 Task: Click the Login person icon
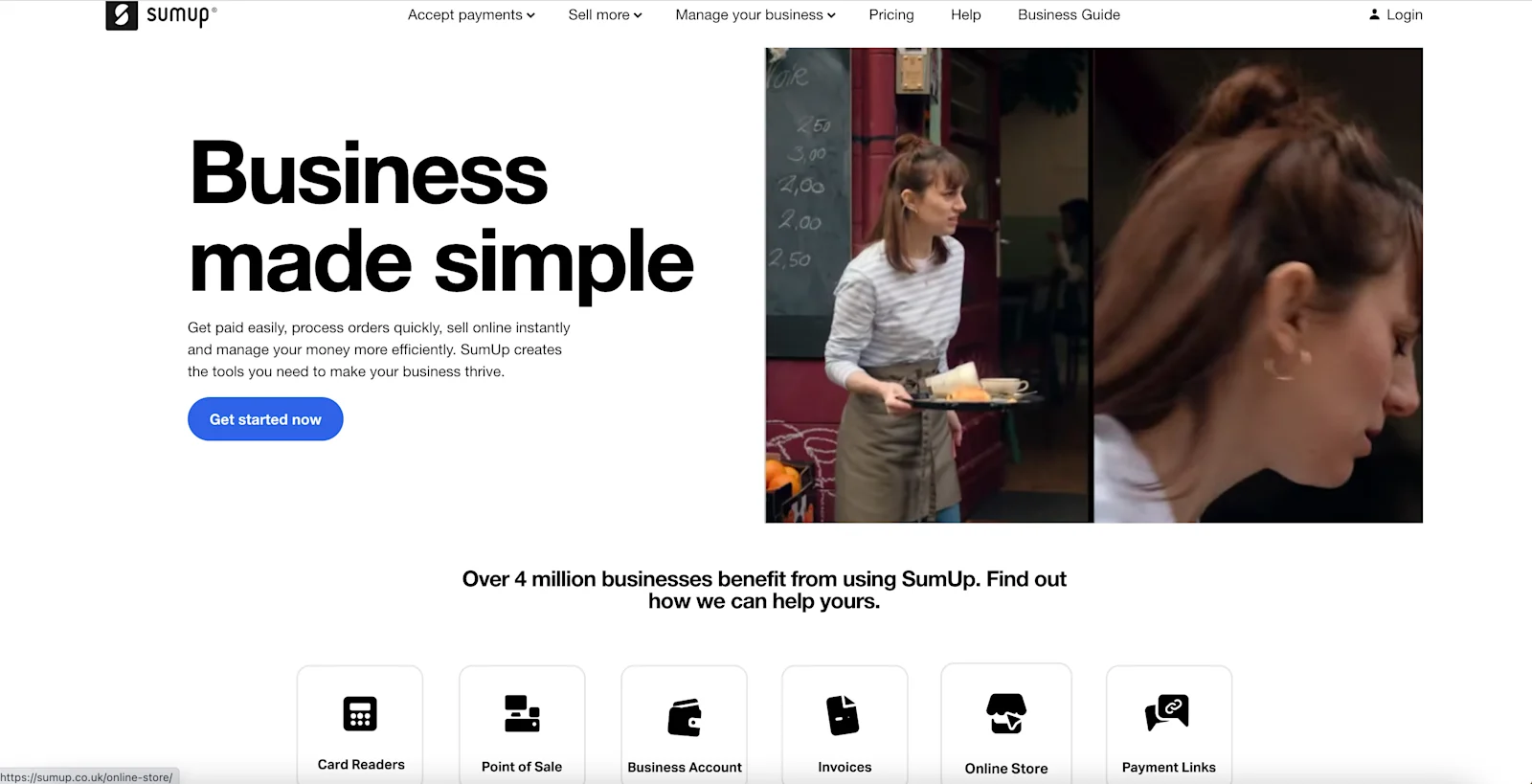tap(1374, 14)
